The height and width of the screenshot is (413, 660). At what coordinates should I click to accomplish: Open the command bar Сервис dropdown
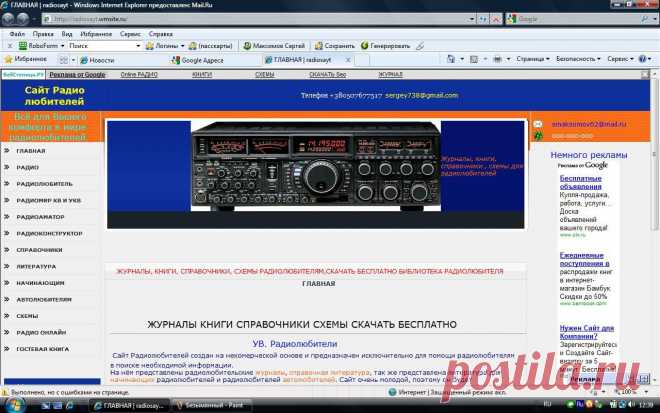[x=620, y=59]
